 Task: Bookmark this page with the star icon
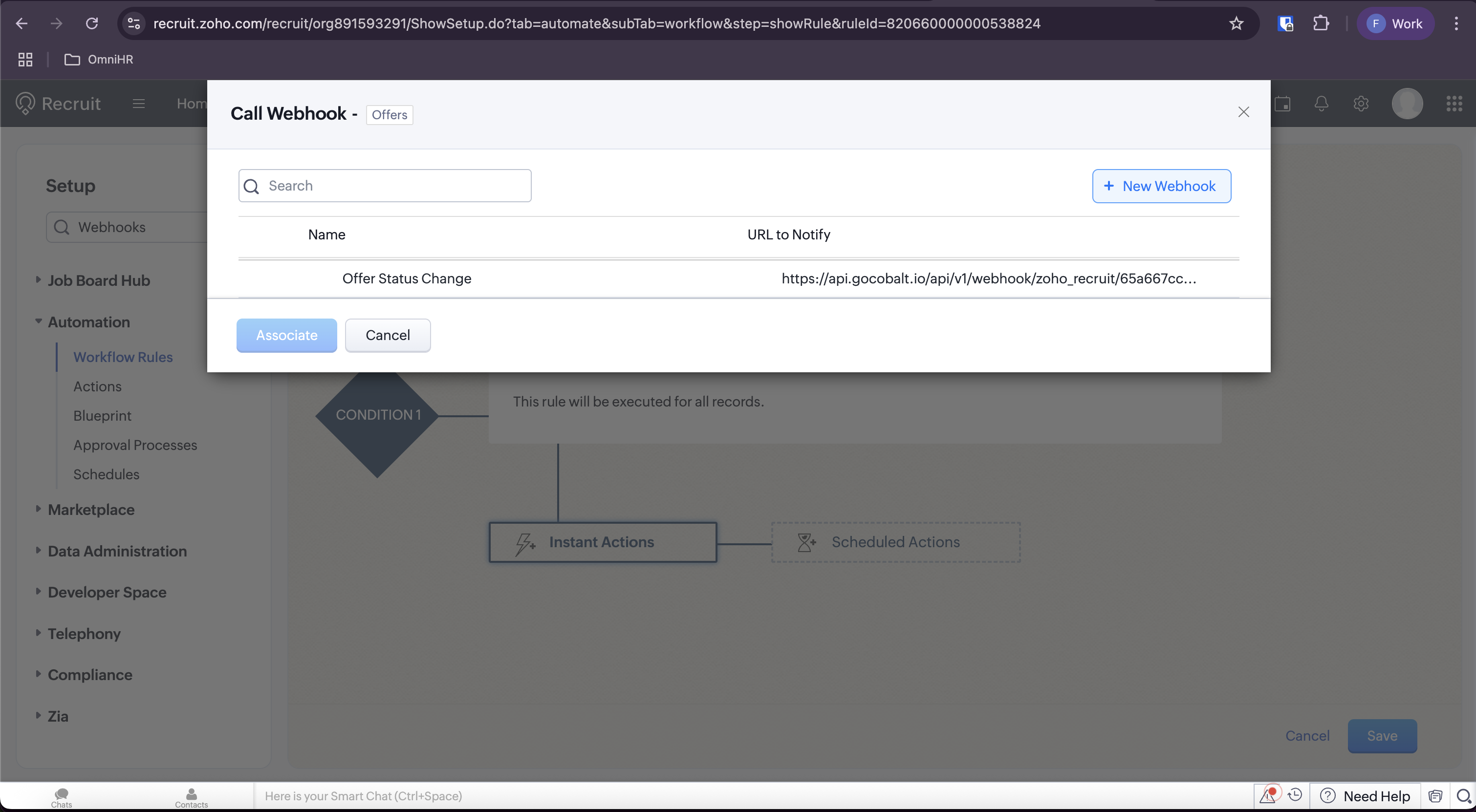click(1236, 23)
